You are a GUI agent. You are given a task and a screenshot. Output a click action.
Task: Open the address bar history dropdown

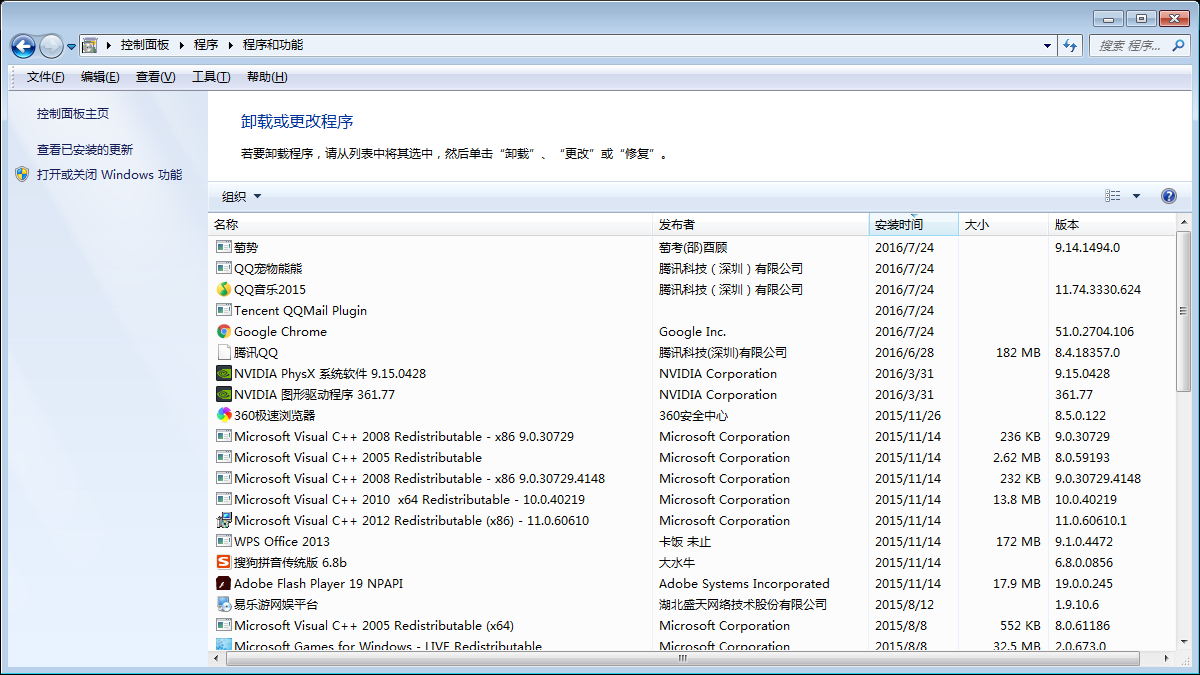(x=1047, y=45)
